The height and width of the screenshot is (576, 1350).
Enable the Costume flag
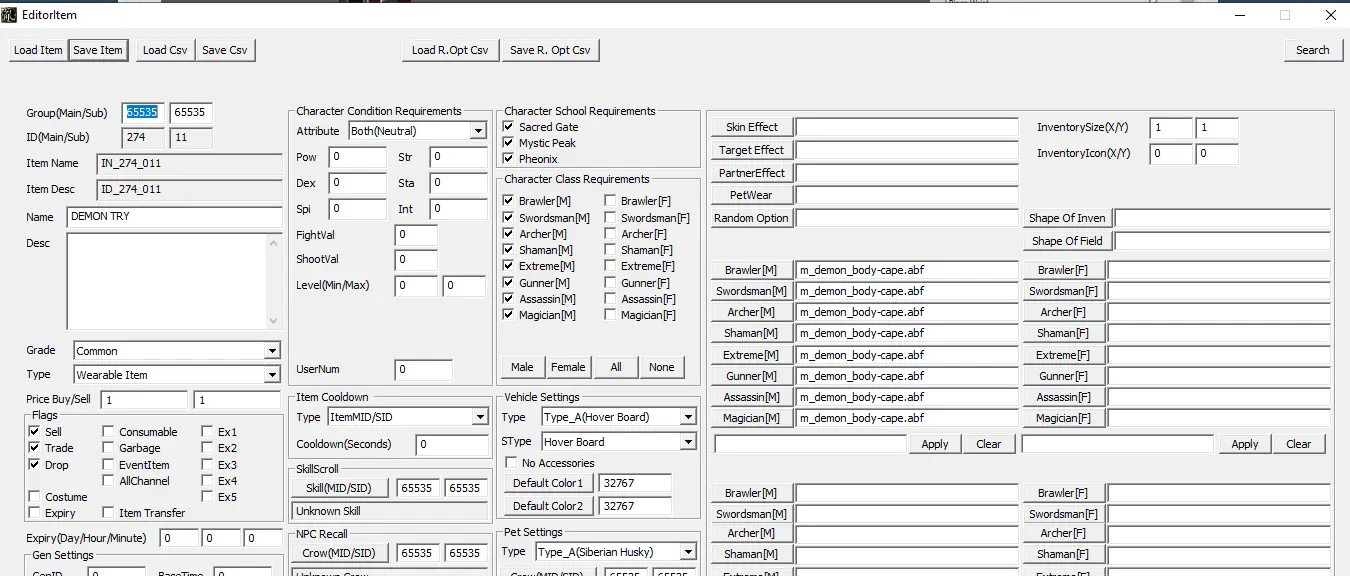[x=35, y=497]
